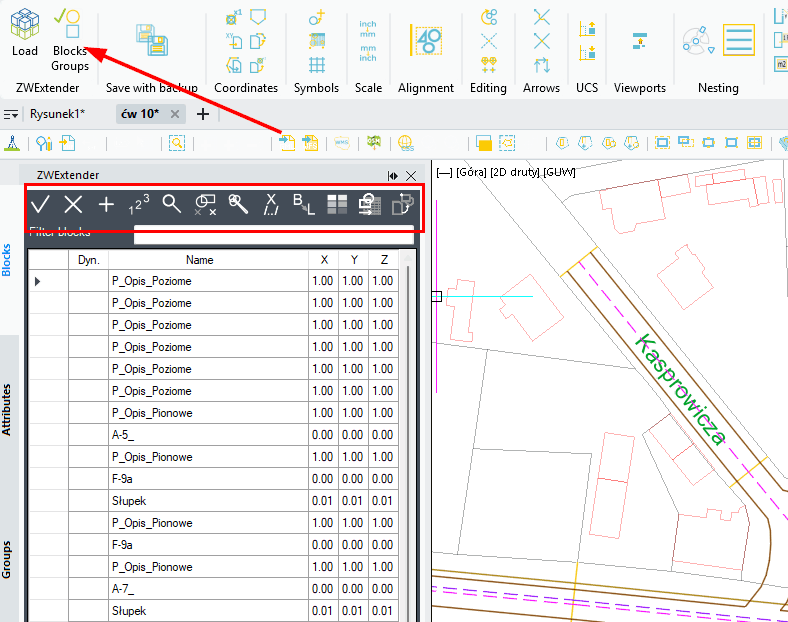Click the BL icon in panel toolbar
The width and height of the screenshot is (788, 622).
[x=304, y=204]
